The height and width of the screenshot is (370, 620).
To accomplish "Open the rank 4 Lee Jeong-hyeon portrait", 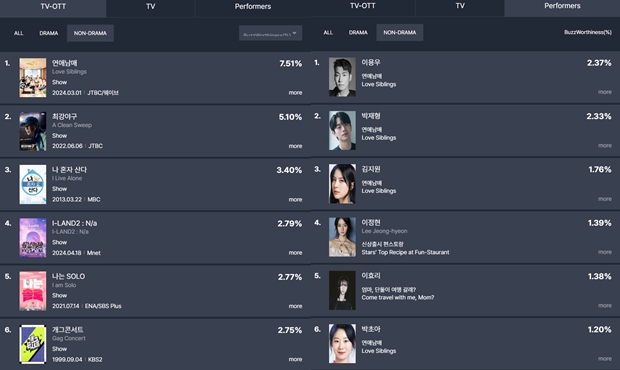I will click(342, 237).
